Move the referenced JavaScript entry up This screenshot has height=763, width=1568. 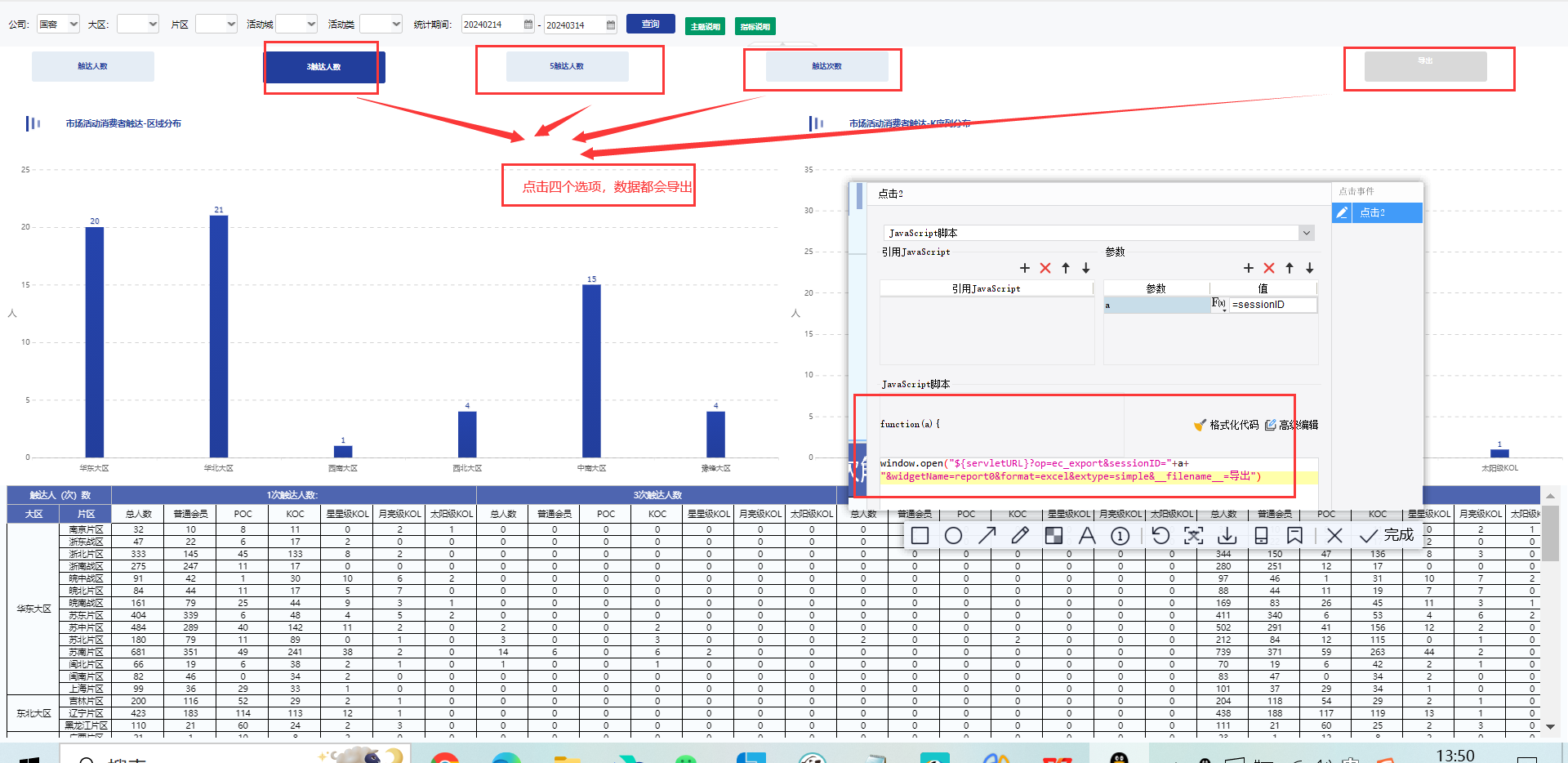pyautogui.click(x=1066, y=268)
